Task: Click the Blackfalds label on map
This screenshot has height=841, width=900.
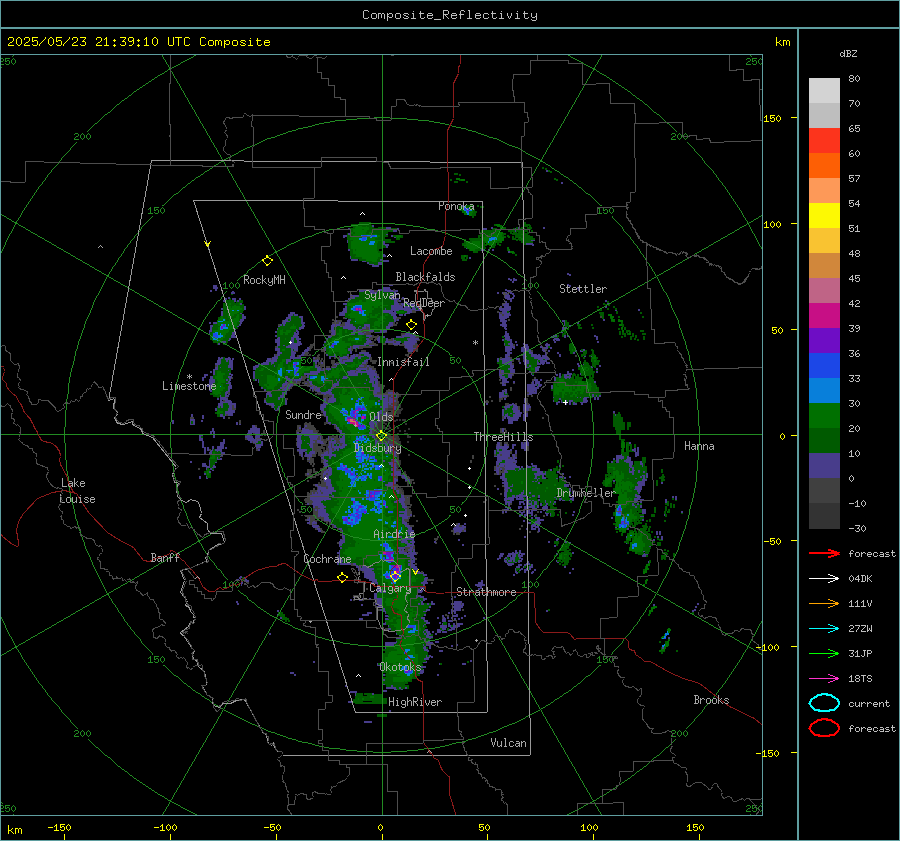Action: click(x=425, y=277)
